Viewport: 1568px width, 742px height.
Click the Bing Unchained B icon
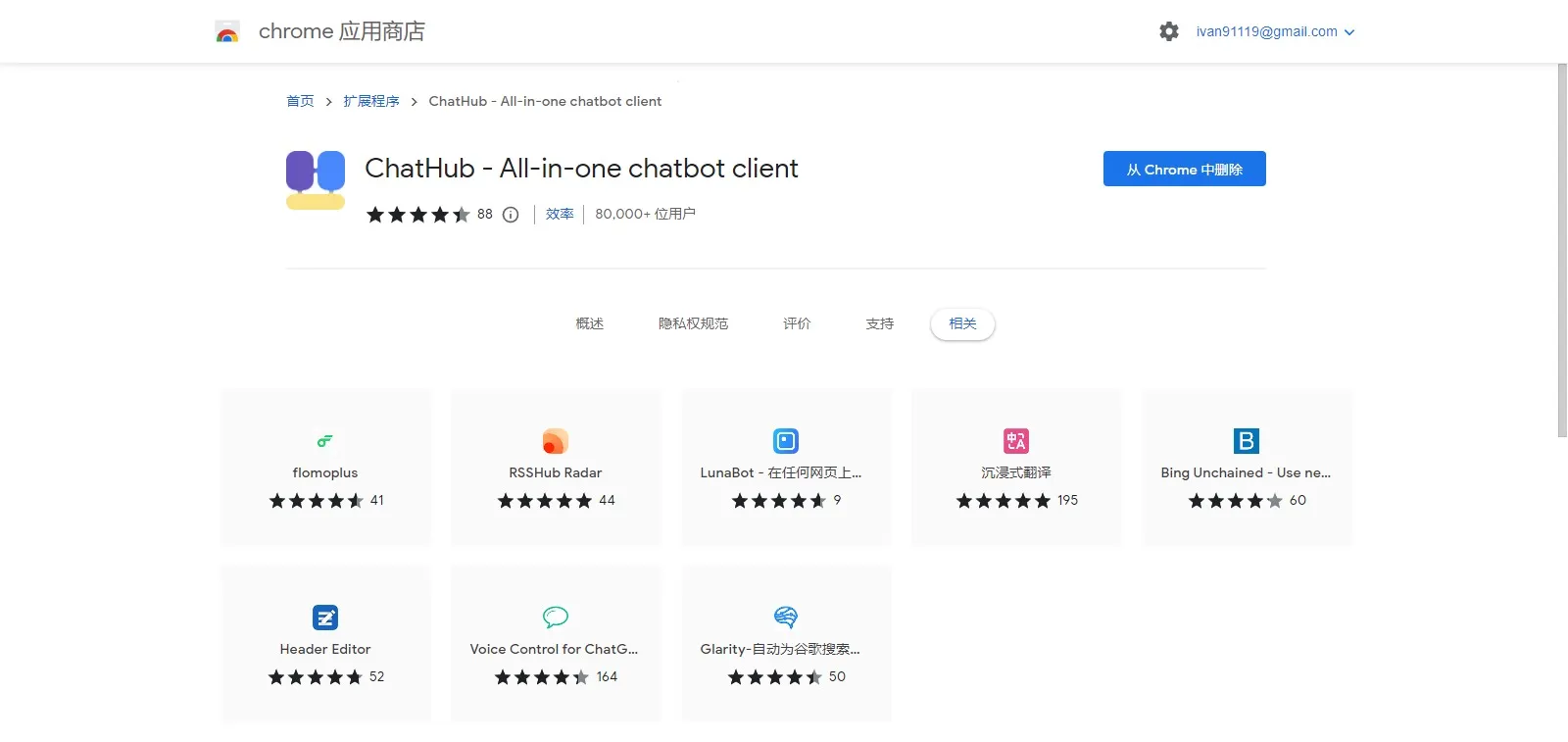tap(1247, 441)
